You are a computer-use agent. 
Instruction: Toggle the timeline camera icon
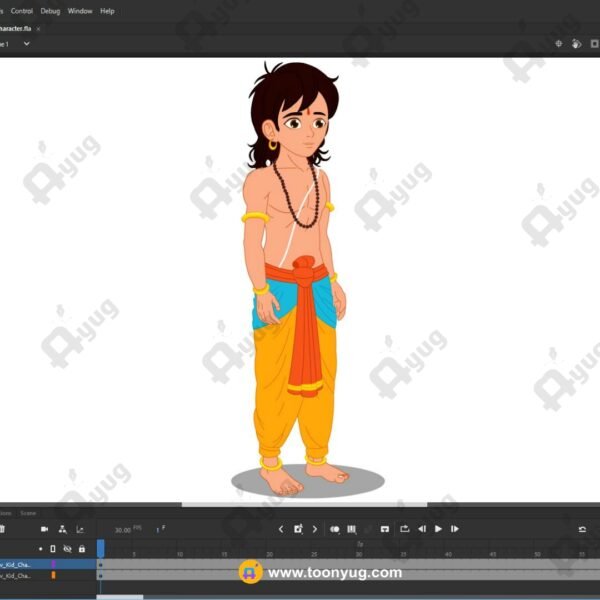point(44,529)
